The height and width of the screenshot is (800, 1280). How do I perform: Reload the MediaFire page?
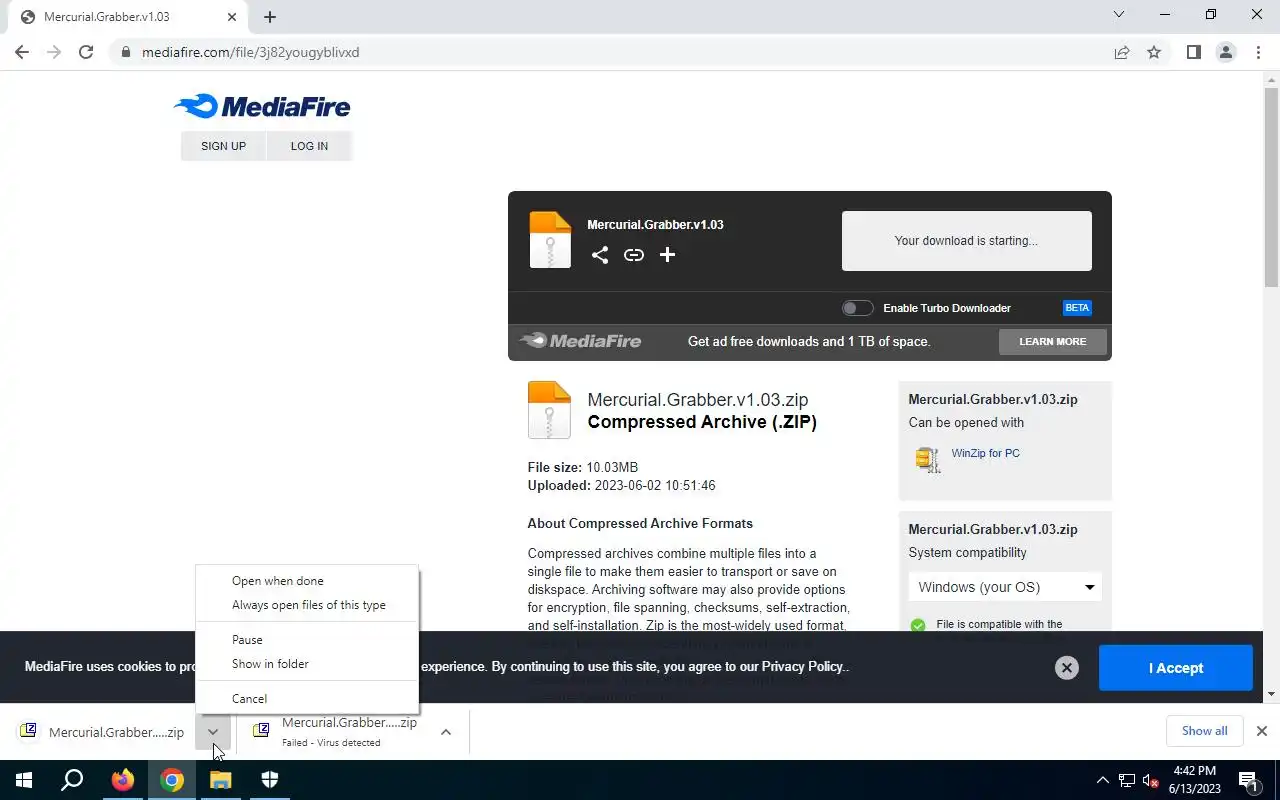tap(86, 52)
